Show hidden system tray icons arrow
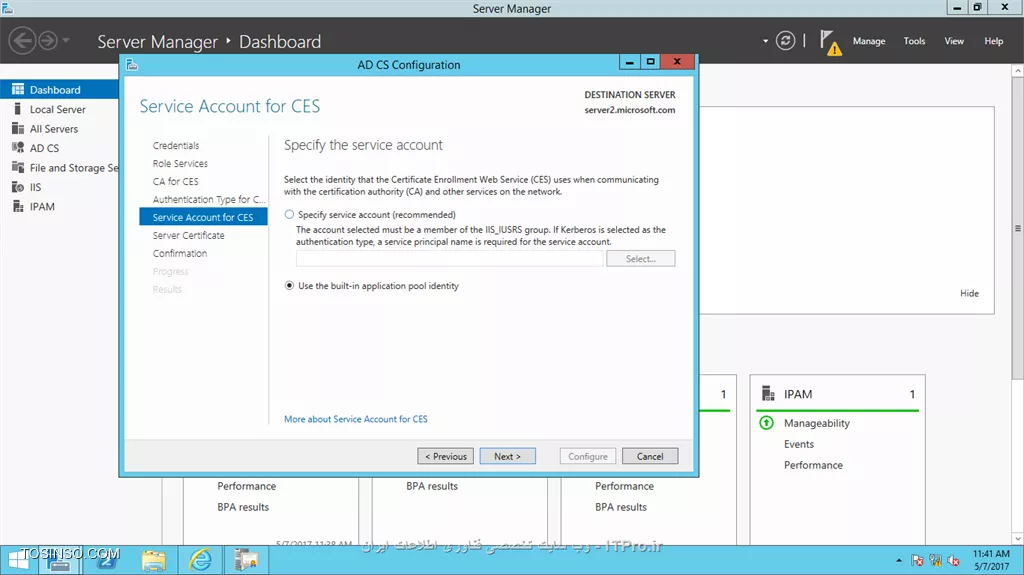This screenshot has height=575, width=1024. coord(899,560)
